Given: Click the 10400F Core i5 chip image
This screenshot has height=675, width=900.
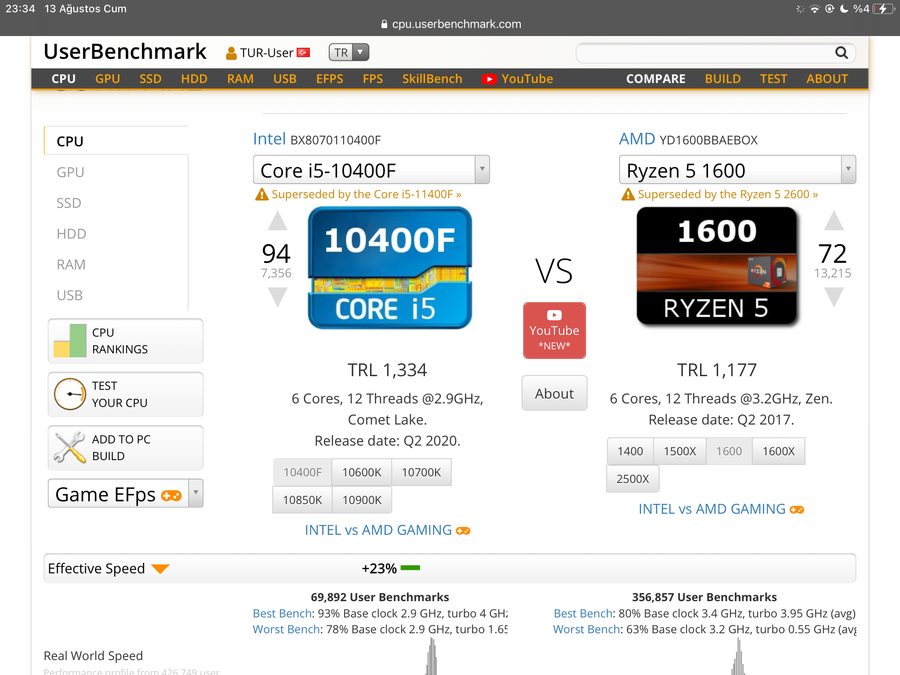Looking at the screenshot, I should tap(390, 267).
